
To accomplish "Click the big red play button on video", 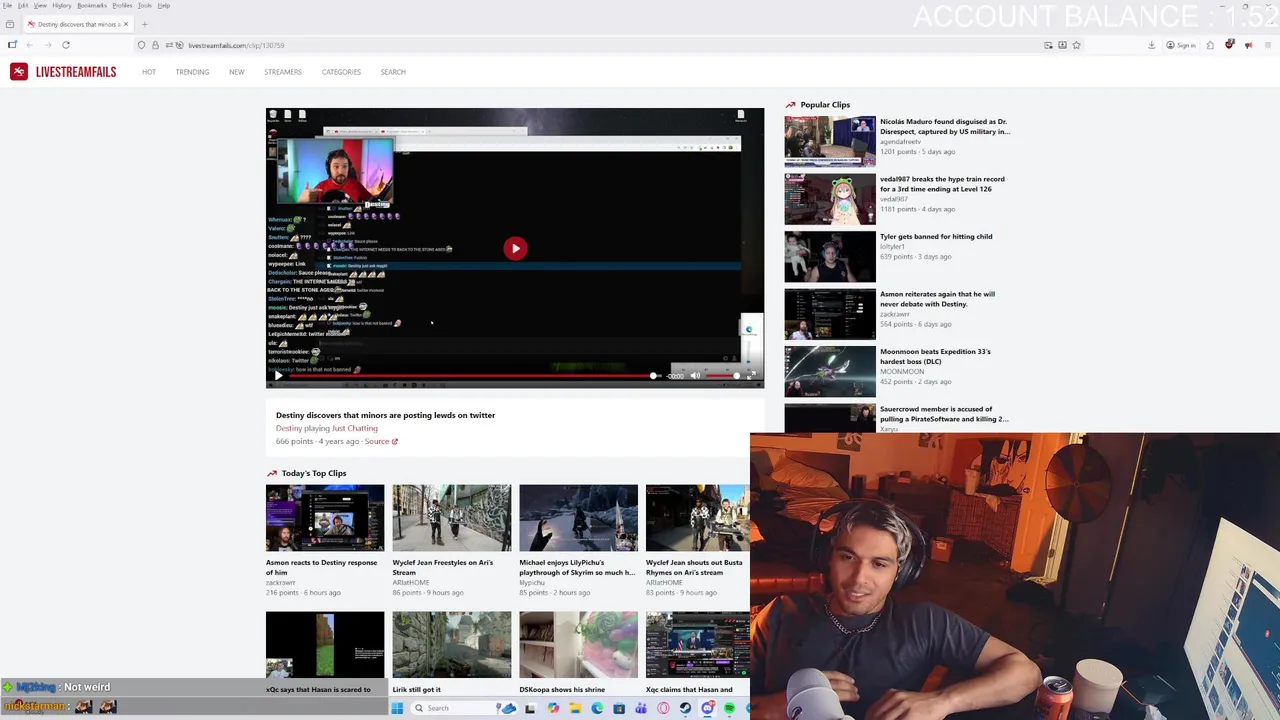I will [x=515, y=248].
